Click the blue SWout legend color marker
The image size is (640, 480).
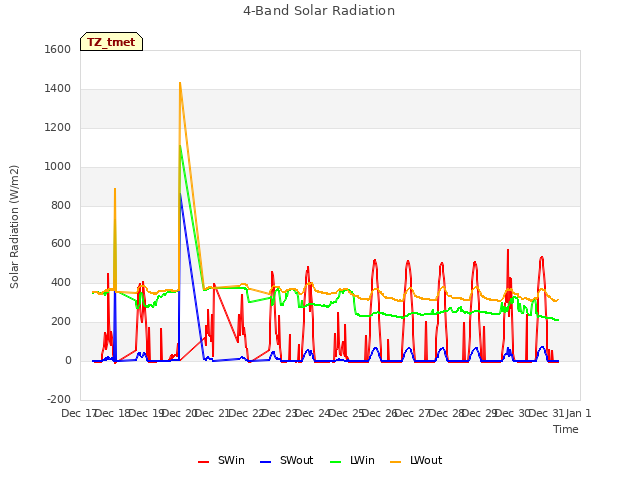[x=265, y=462]
